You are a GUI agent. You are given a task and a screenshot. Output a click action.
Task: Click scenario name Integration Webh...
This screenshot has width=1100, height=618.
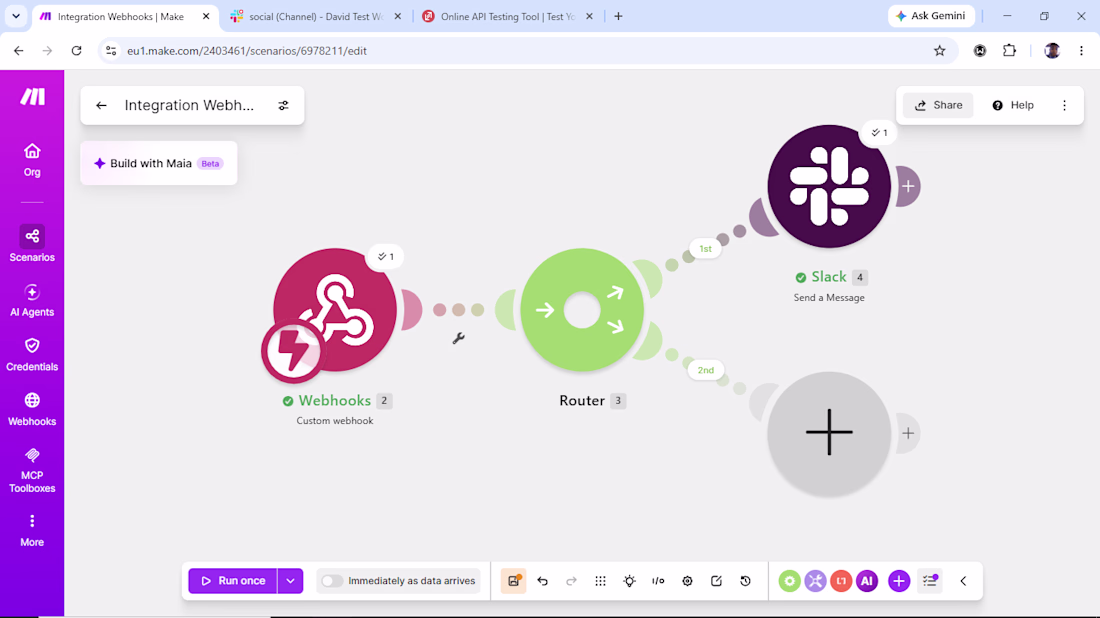tap(189, 105)
